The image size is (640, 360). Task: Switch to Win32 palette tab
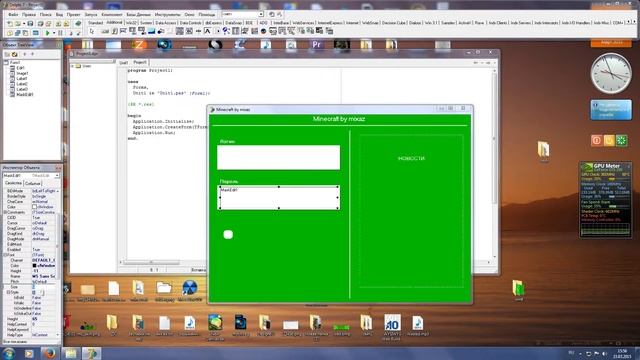tap(131, 23)
